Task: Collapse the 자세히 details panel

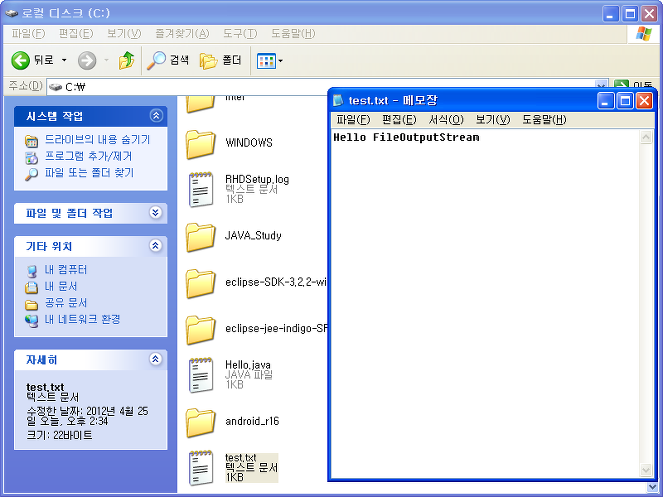Action: tap(156, 359)
